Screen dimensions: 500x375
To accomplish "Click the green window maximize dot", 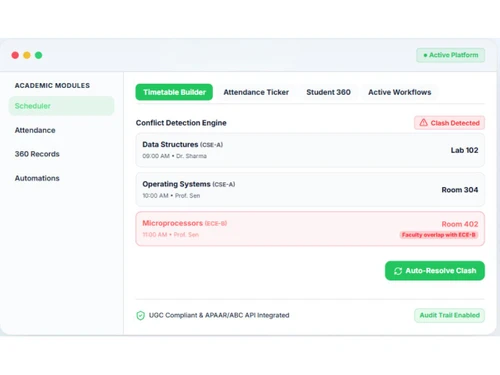I will (x=39, y=55).
